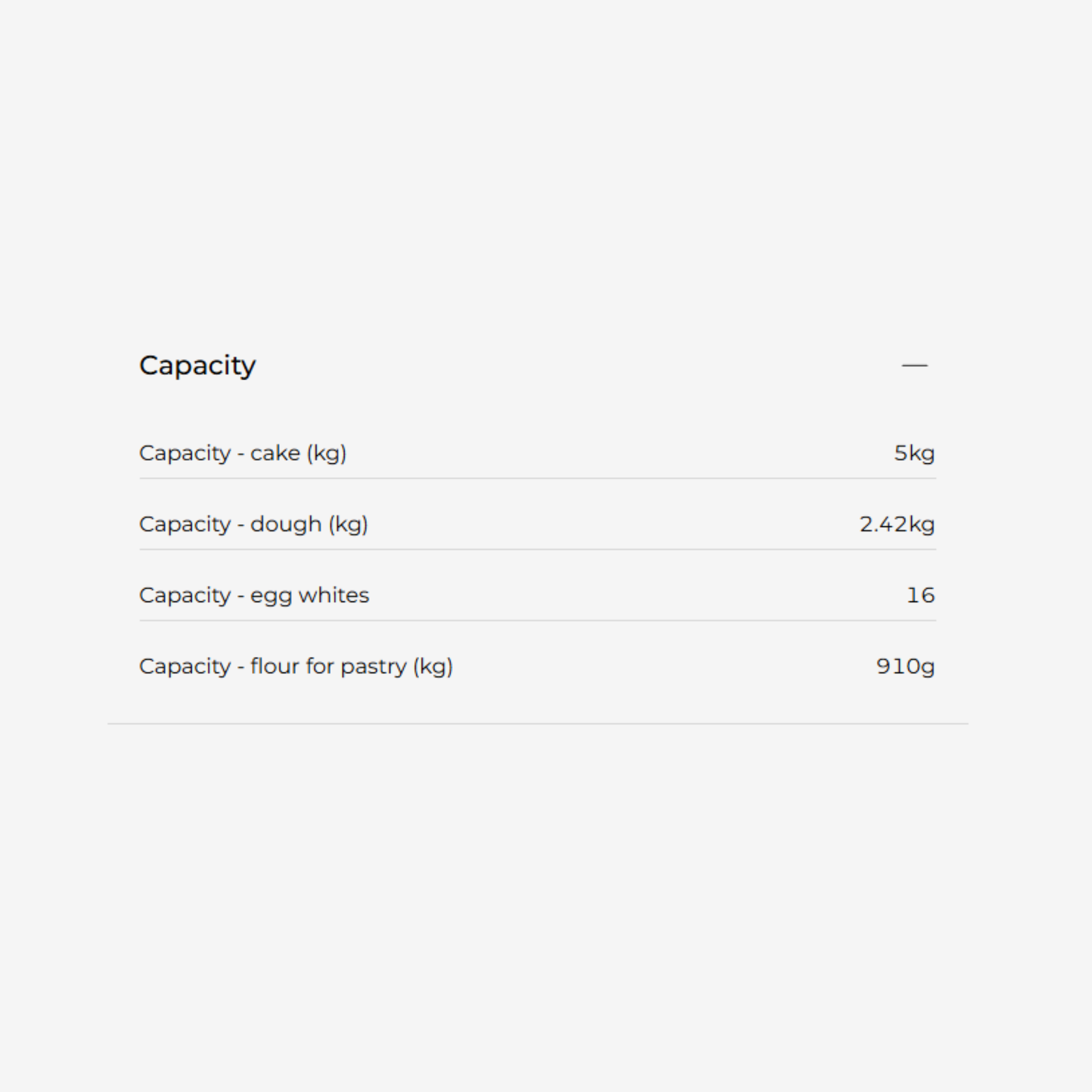Click the divider line under the dough row

coord(537,549)
